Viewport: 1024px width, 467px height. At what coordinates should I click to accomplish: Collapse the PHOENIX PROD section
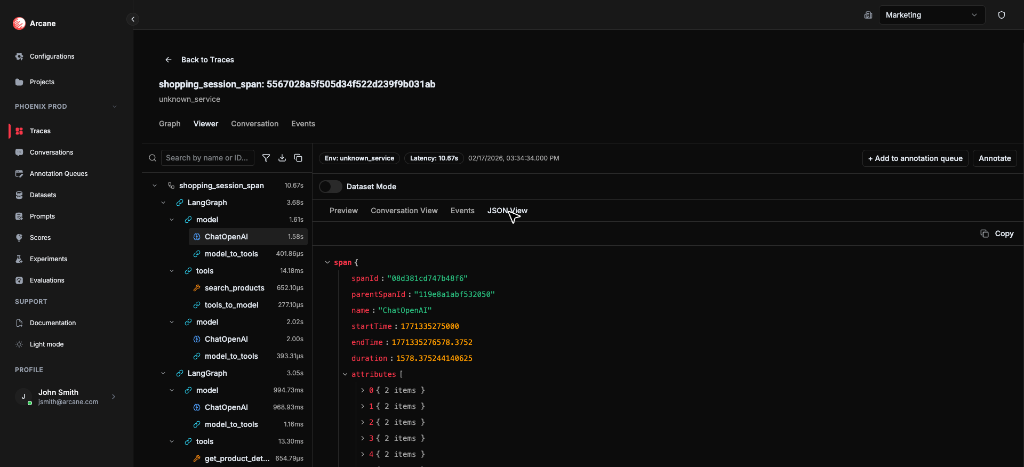(114, 106)
